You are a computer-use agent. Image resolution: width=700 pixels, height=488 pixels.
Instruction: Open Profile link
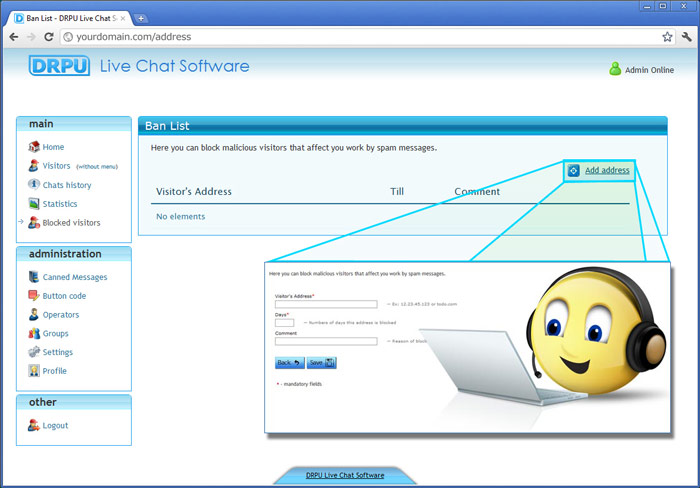click(x=54, y=371)
